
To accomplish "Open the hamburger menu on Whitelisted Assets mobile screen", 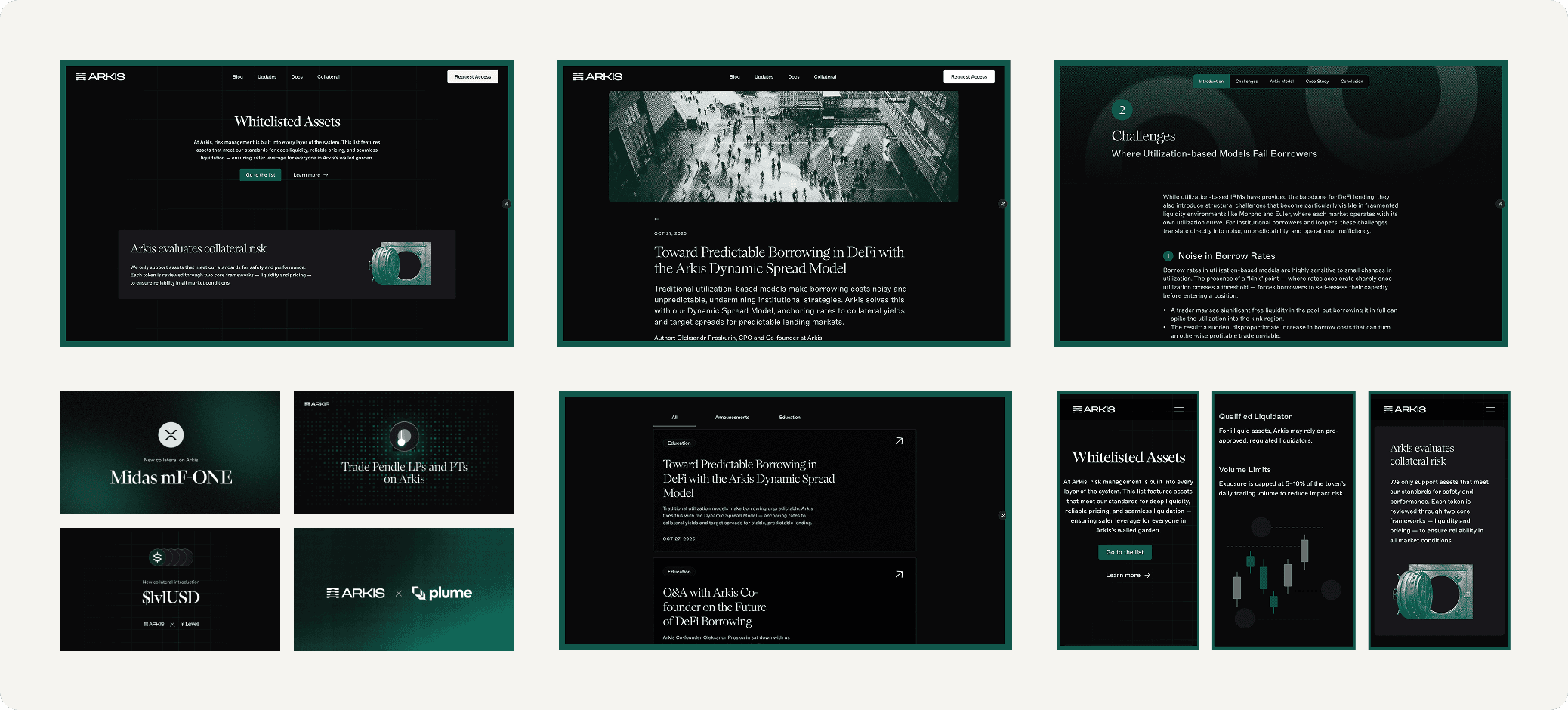I will coord(1179,409).
